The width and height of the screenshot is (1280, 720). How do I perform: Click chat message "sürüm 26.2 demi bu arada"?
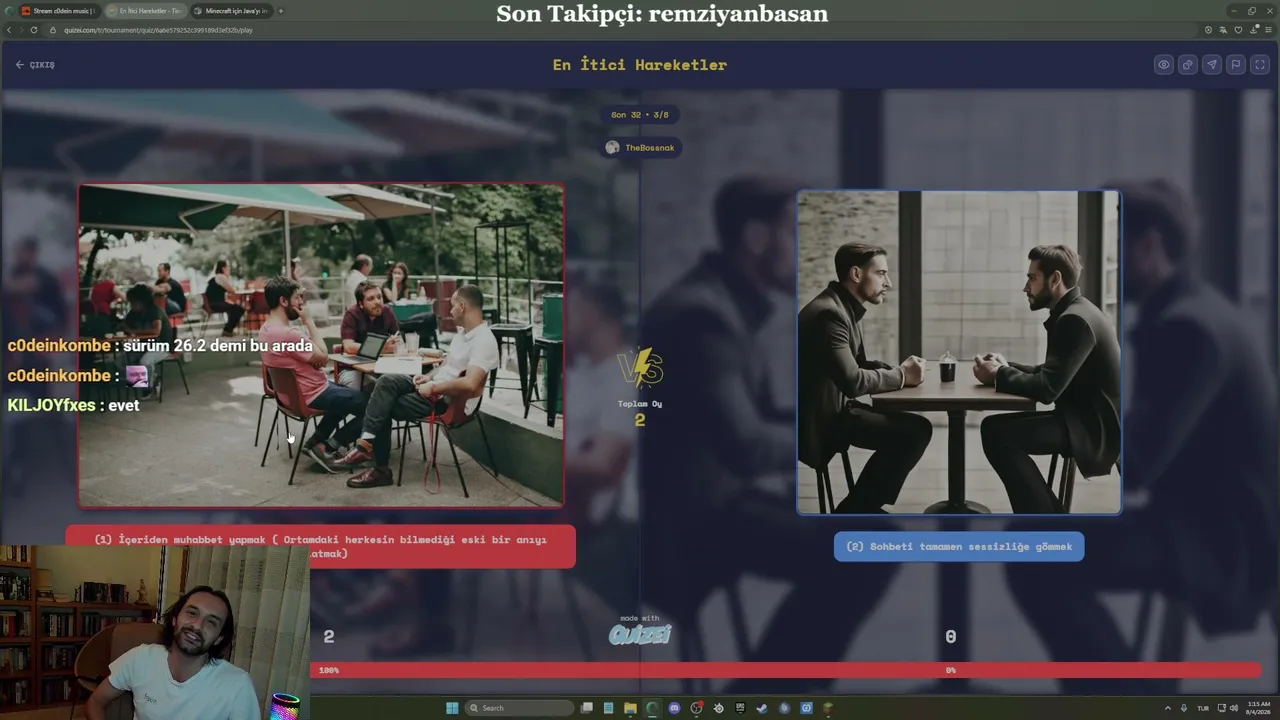(218, 346)
